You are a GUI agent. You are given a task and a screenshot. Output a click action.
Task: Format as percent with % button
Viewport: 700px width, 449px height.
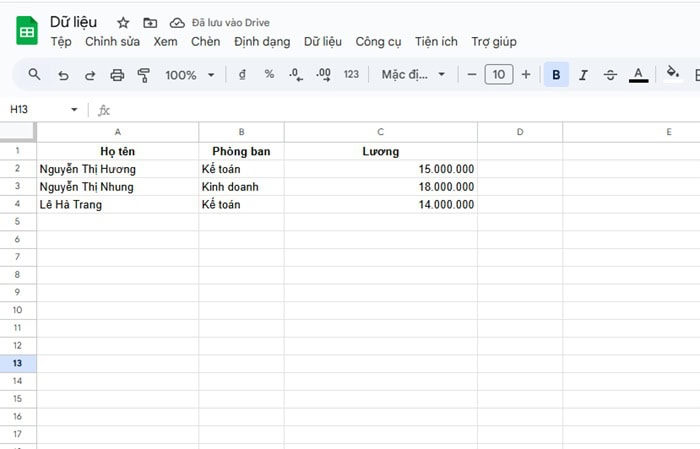pyautogui.click(x=269, y=75)
